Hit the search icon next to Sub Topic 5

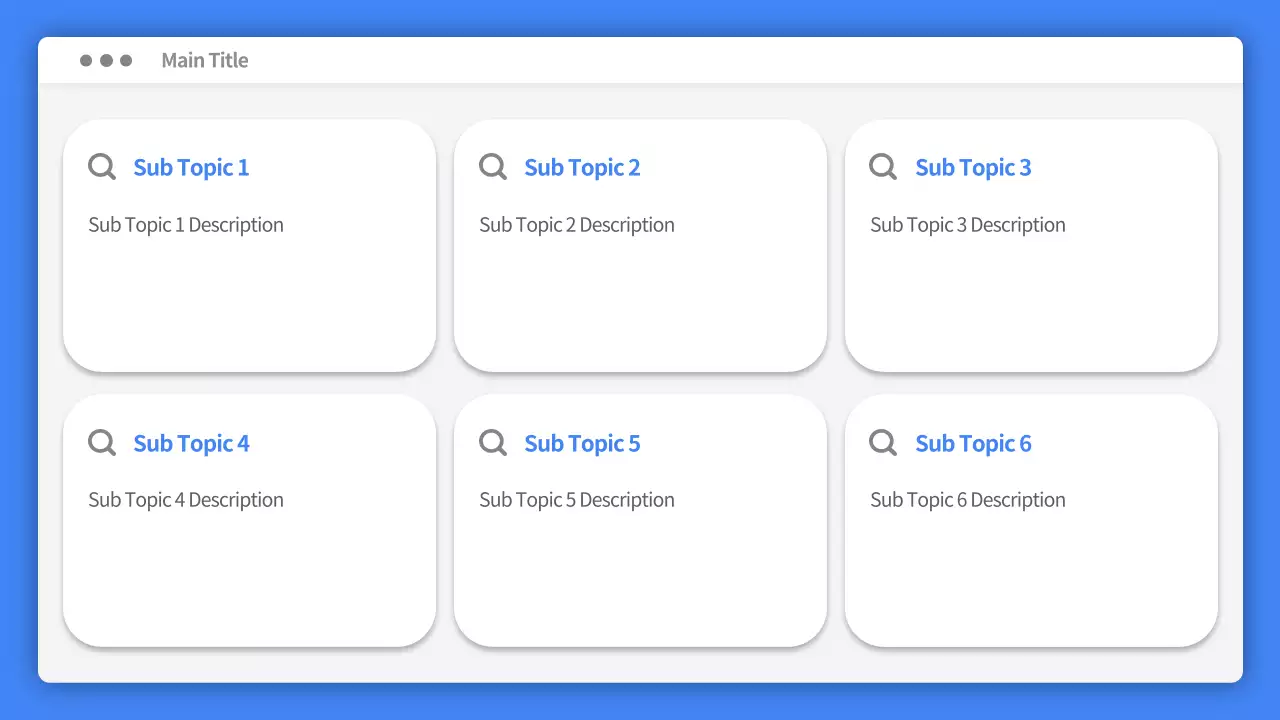tap(493, 442)
